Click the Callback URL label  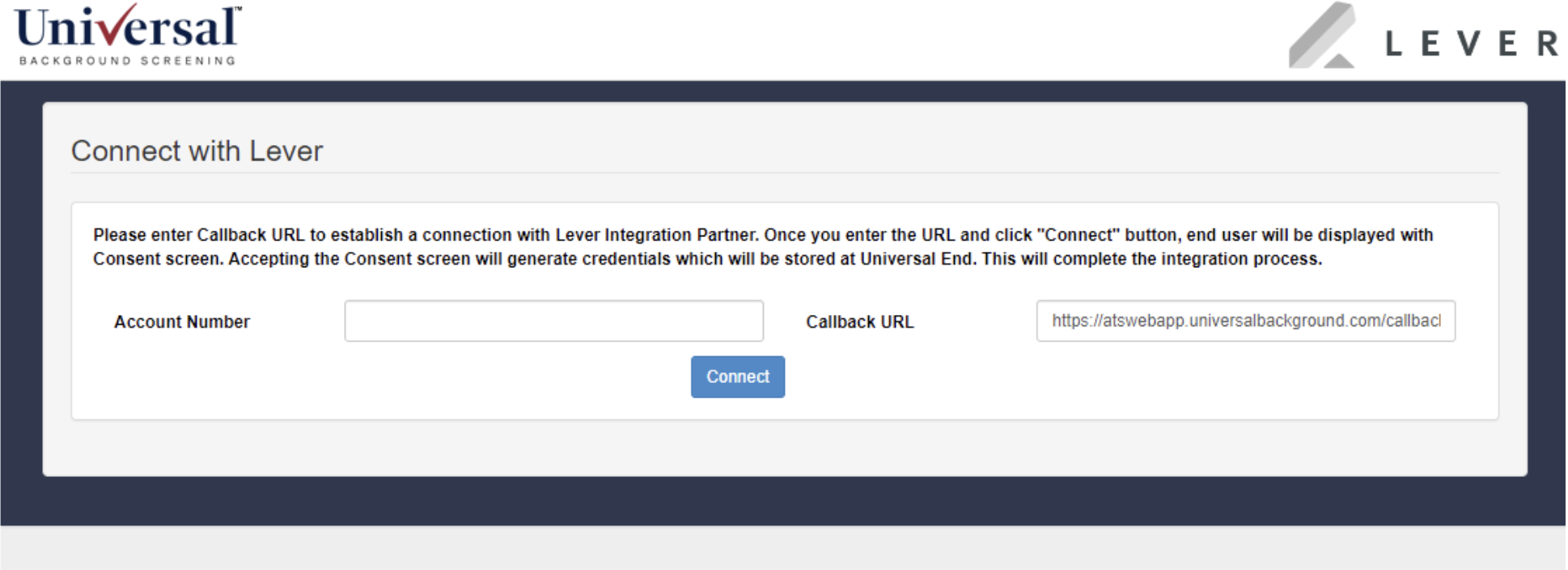(x=859, y=321)
